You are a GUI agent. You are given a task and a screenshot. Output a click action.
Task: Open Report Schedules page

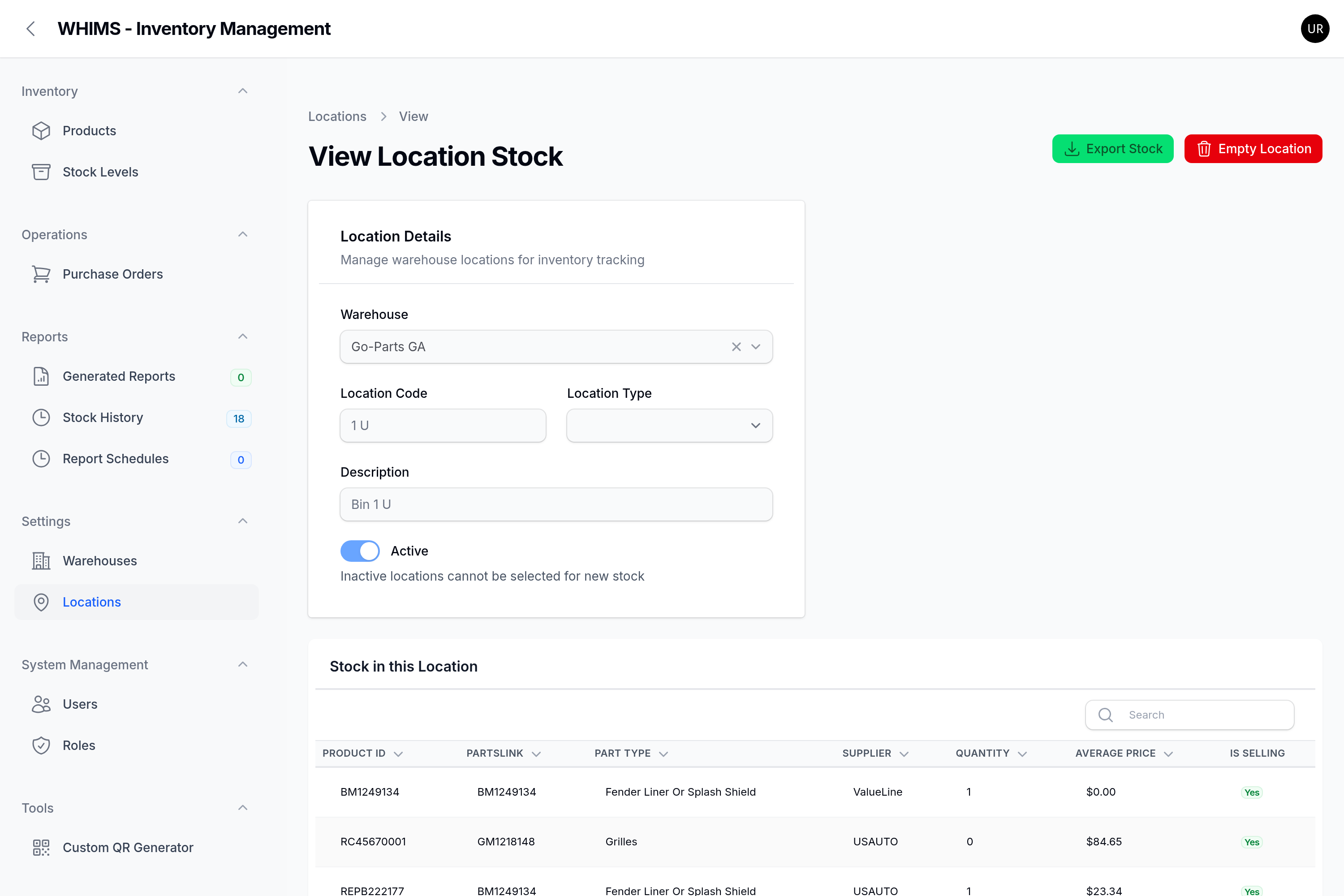coord(137,459)
